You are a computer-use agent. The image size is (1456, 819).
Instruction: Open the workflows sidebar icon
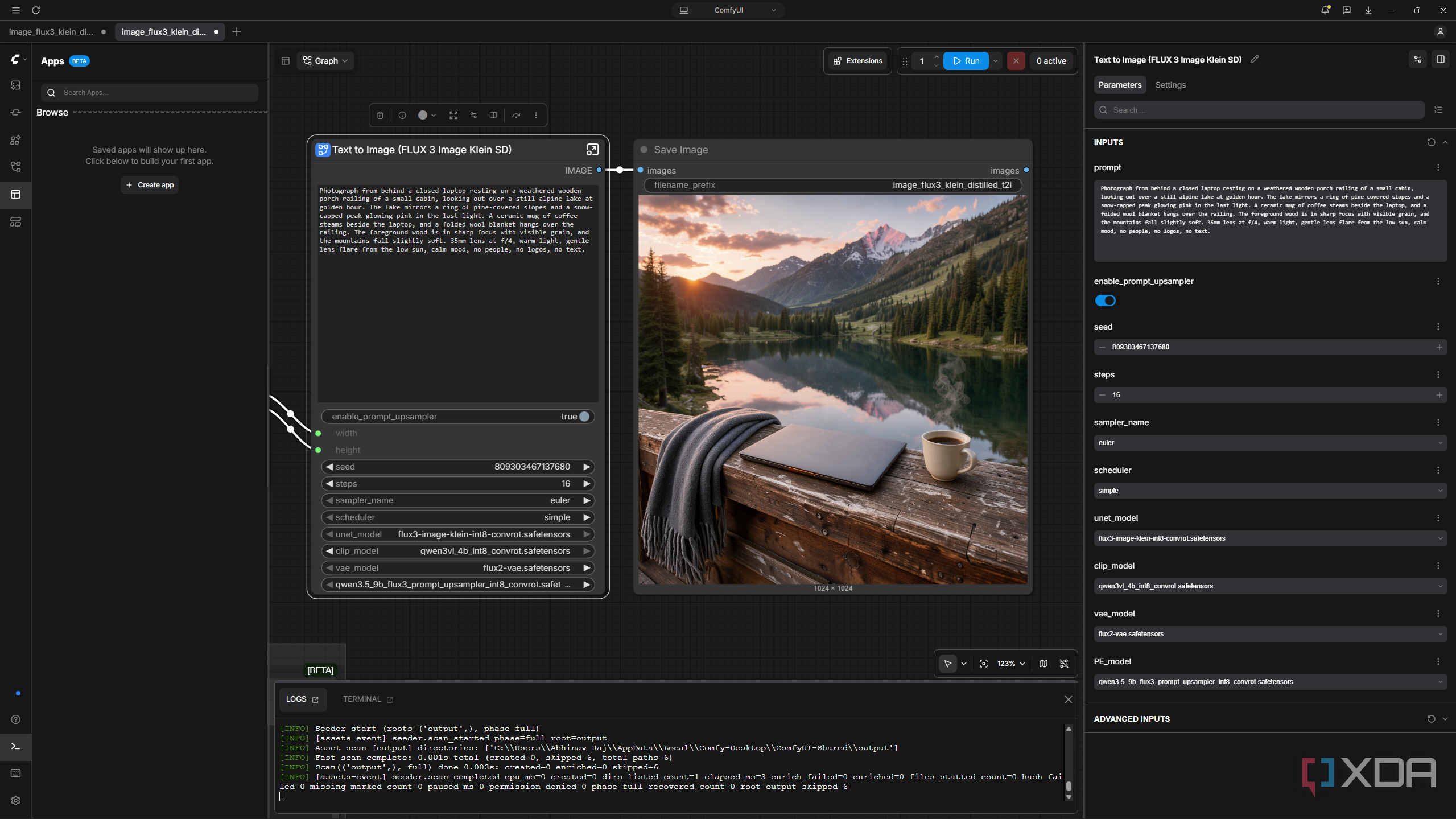tap(16, 167)
